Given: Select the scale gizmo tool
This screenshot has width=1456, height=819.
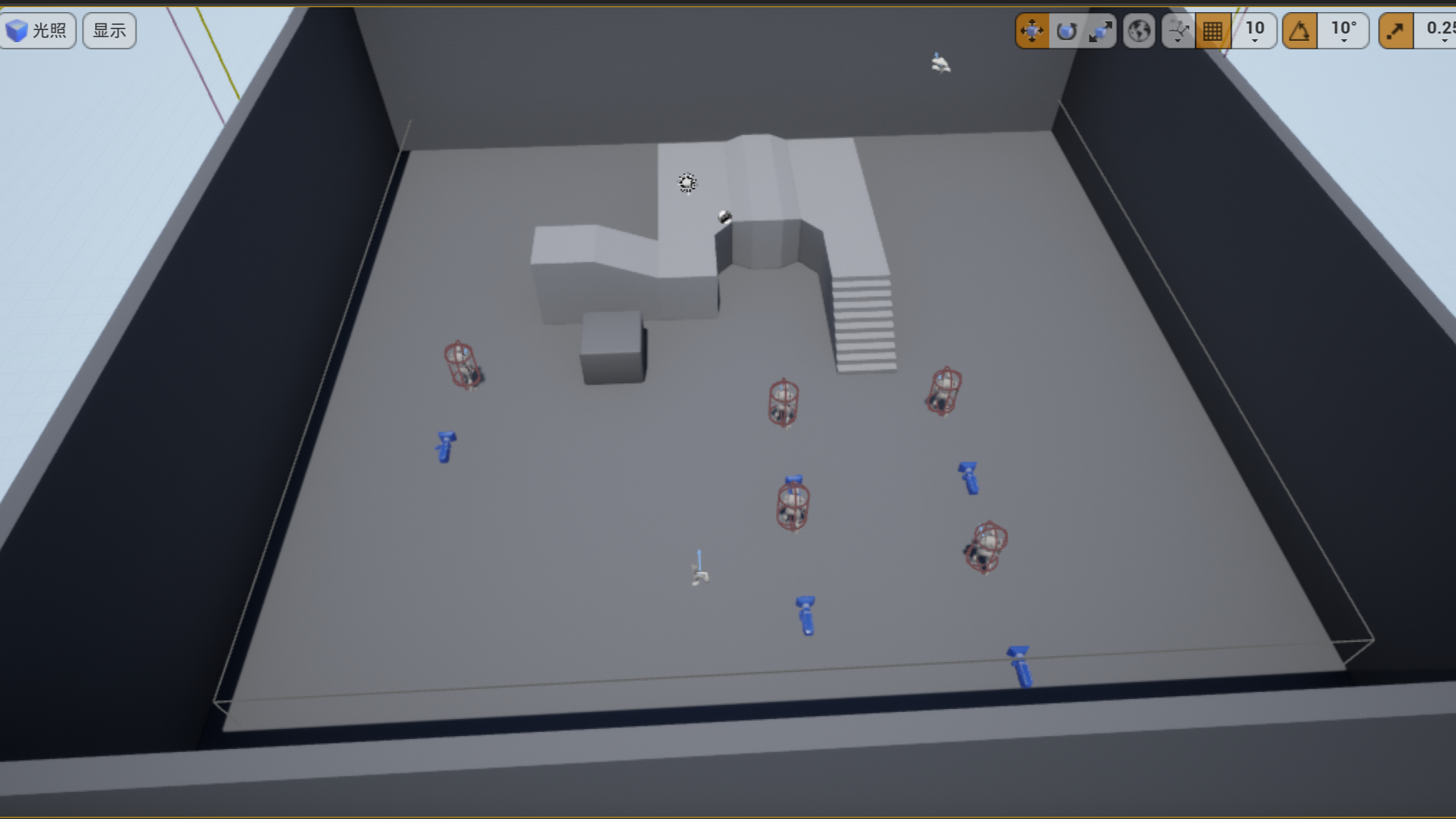Looking at the screenshot, I should (1100, 31).
